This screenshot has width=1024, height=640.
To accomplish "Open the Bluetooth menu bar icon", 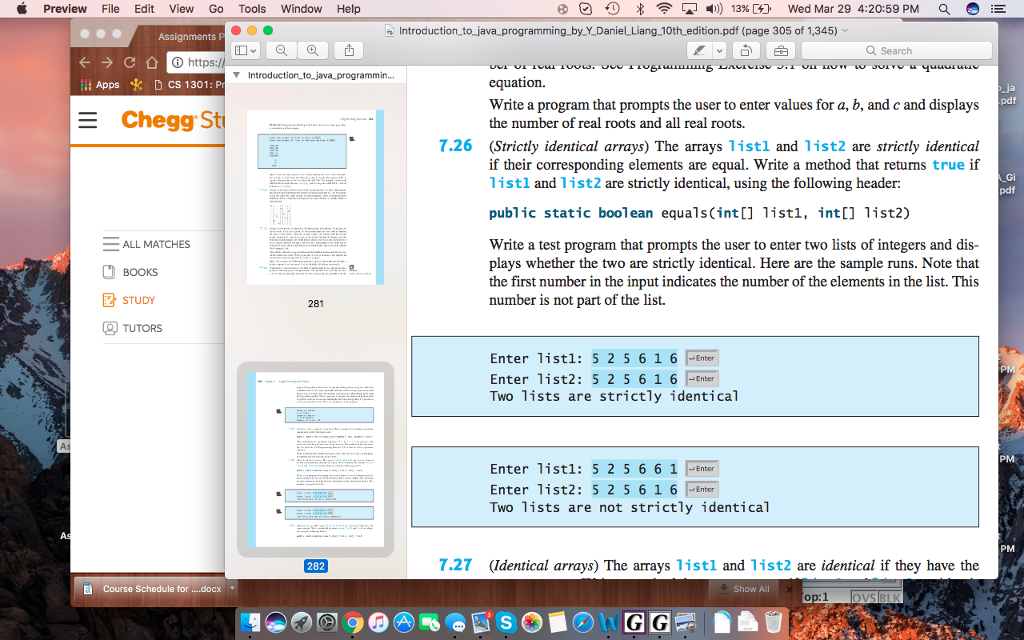I will tap(640, 8).
